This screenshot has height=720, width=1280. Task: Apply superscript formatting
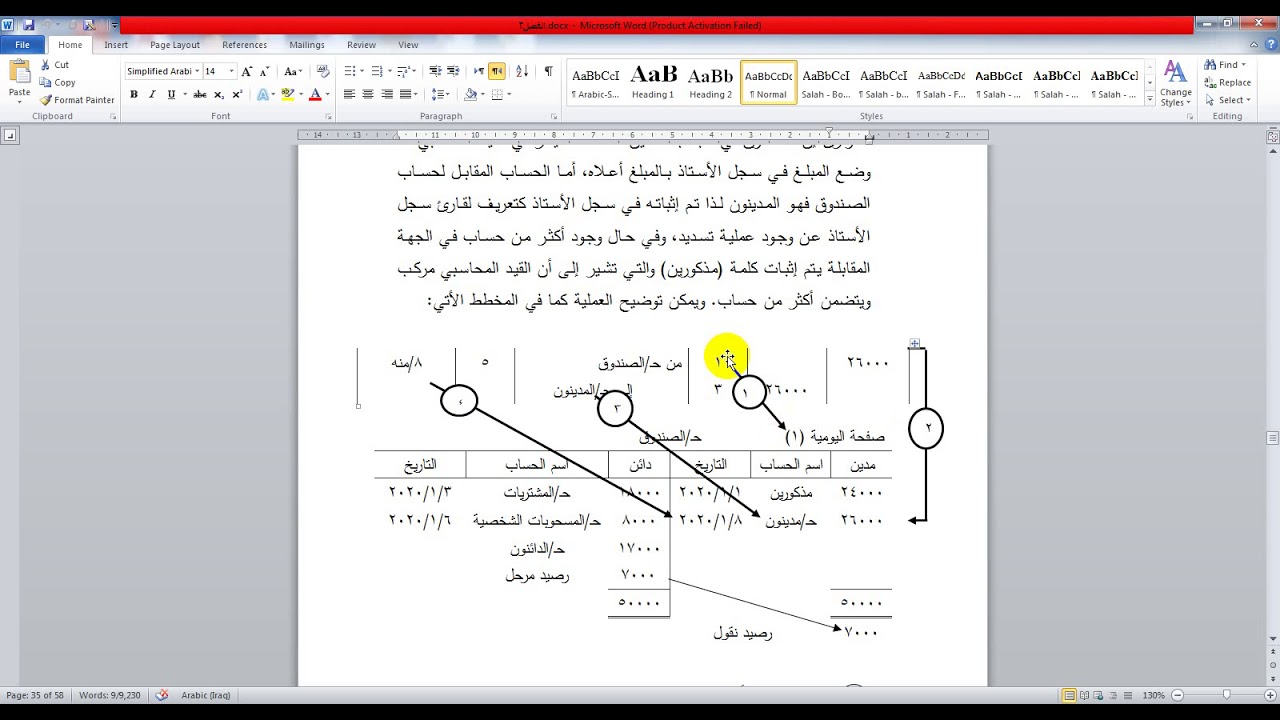[x=237, y=94]
